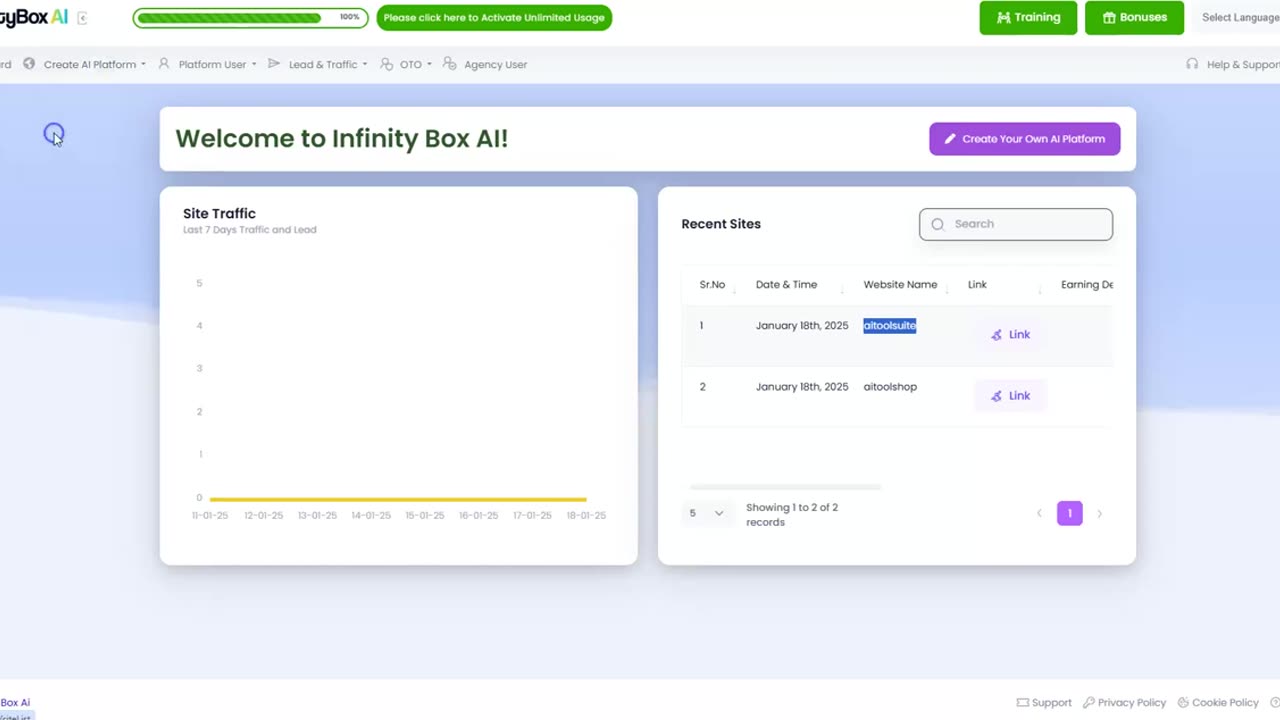Click the Lead & Traffic paper plane icon

tap(274, 64)
